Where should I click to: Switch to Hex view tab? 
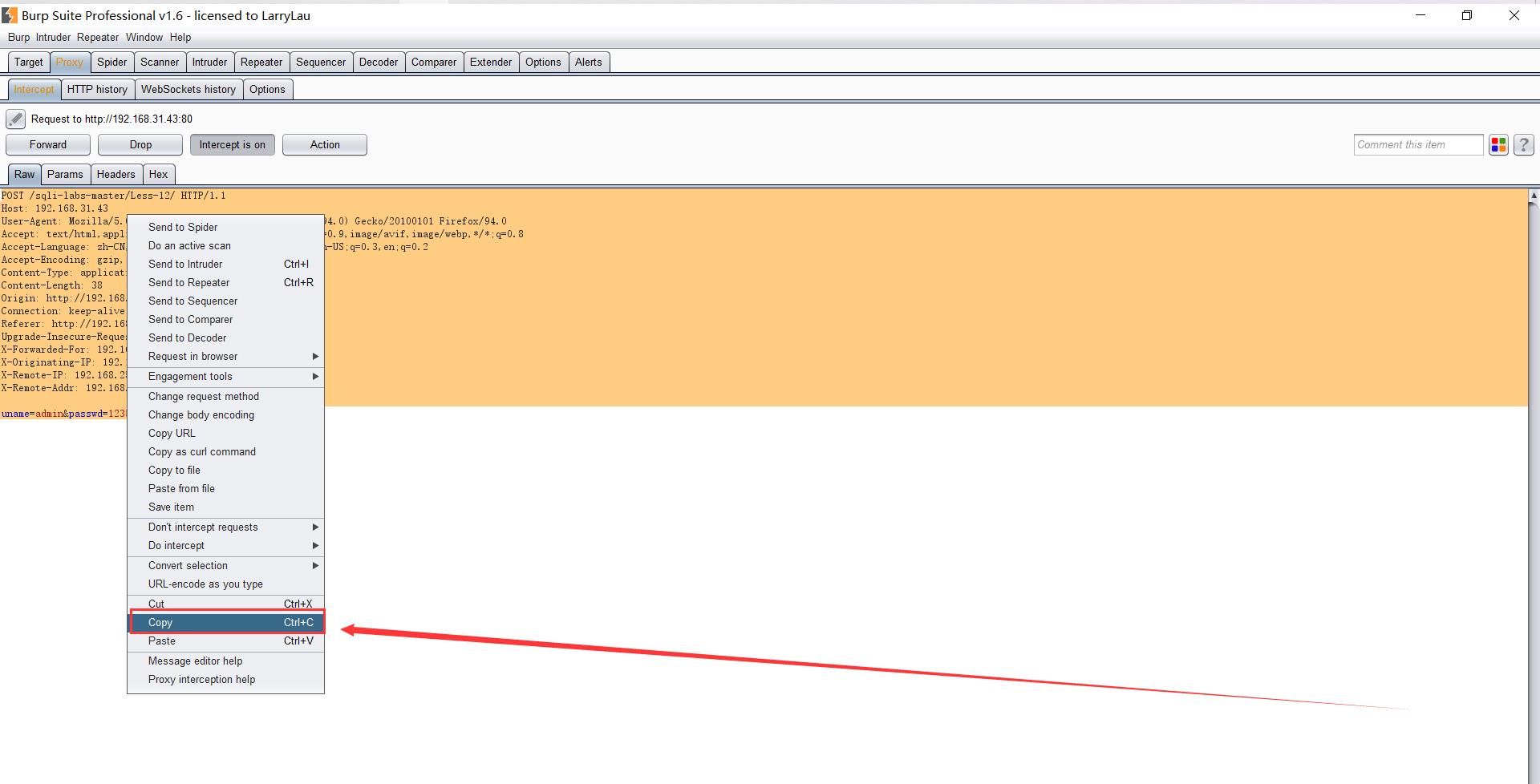[158, 175]
